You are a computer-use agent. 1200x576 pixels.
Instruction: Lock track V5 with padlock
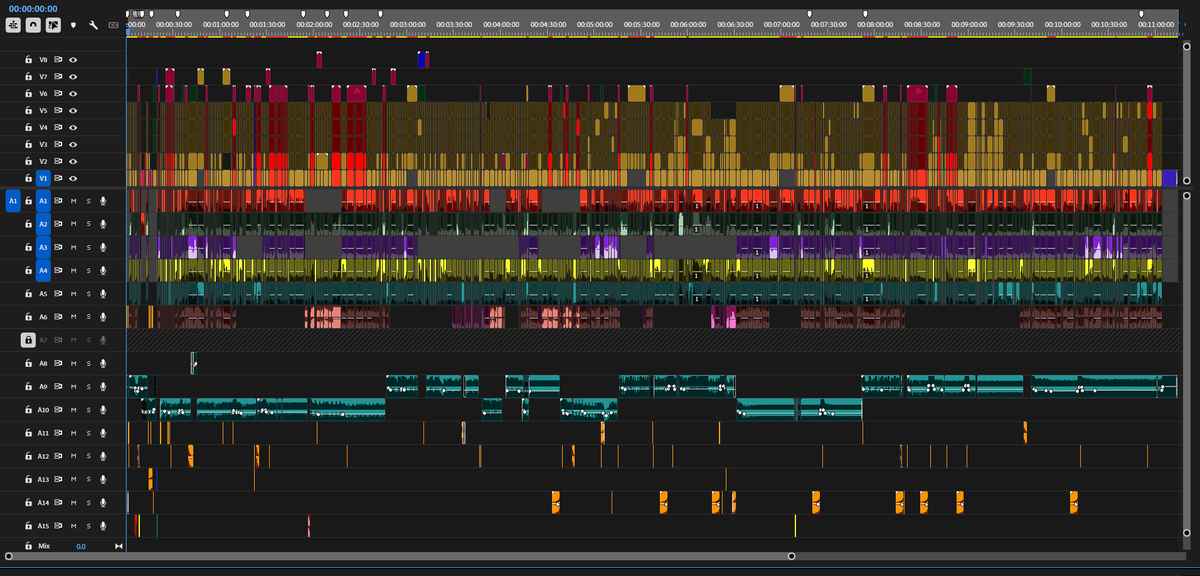29,110
